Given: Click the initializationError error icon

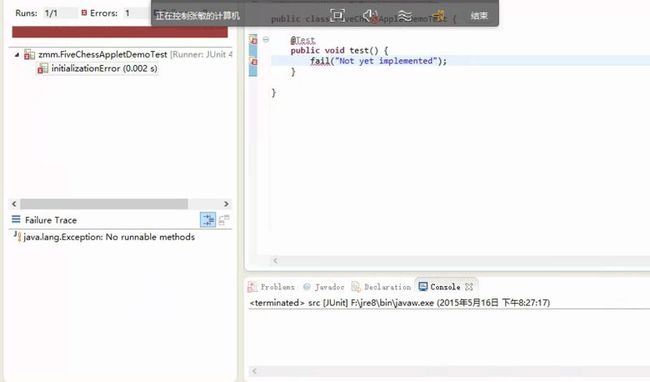Looking at the screenshot, I should click(x=43, y=68).
